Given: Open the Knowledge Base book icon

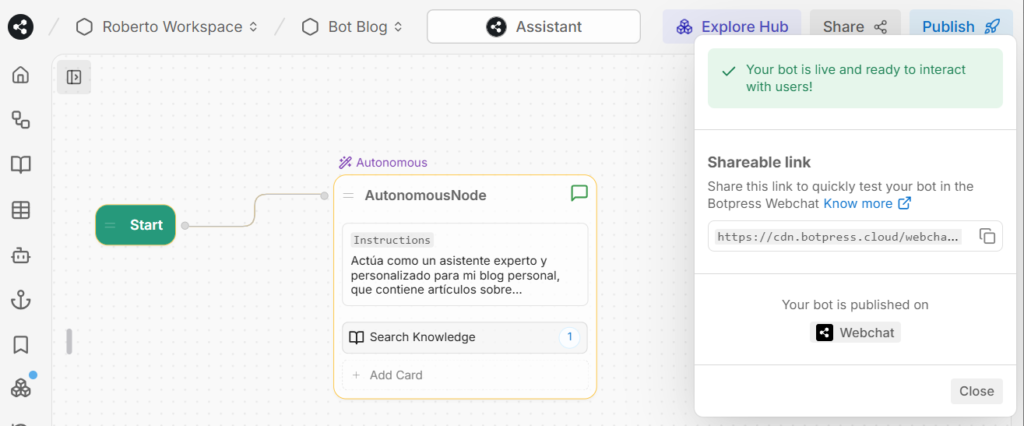Looking at the screenshot, I should point(21,165).
